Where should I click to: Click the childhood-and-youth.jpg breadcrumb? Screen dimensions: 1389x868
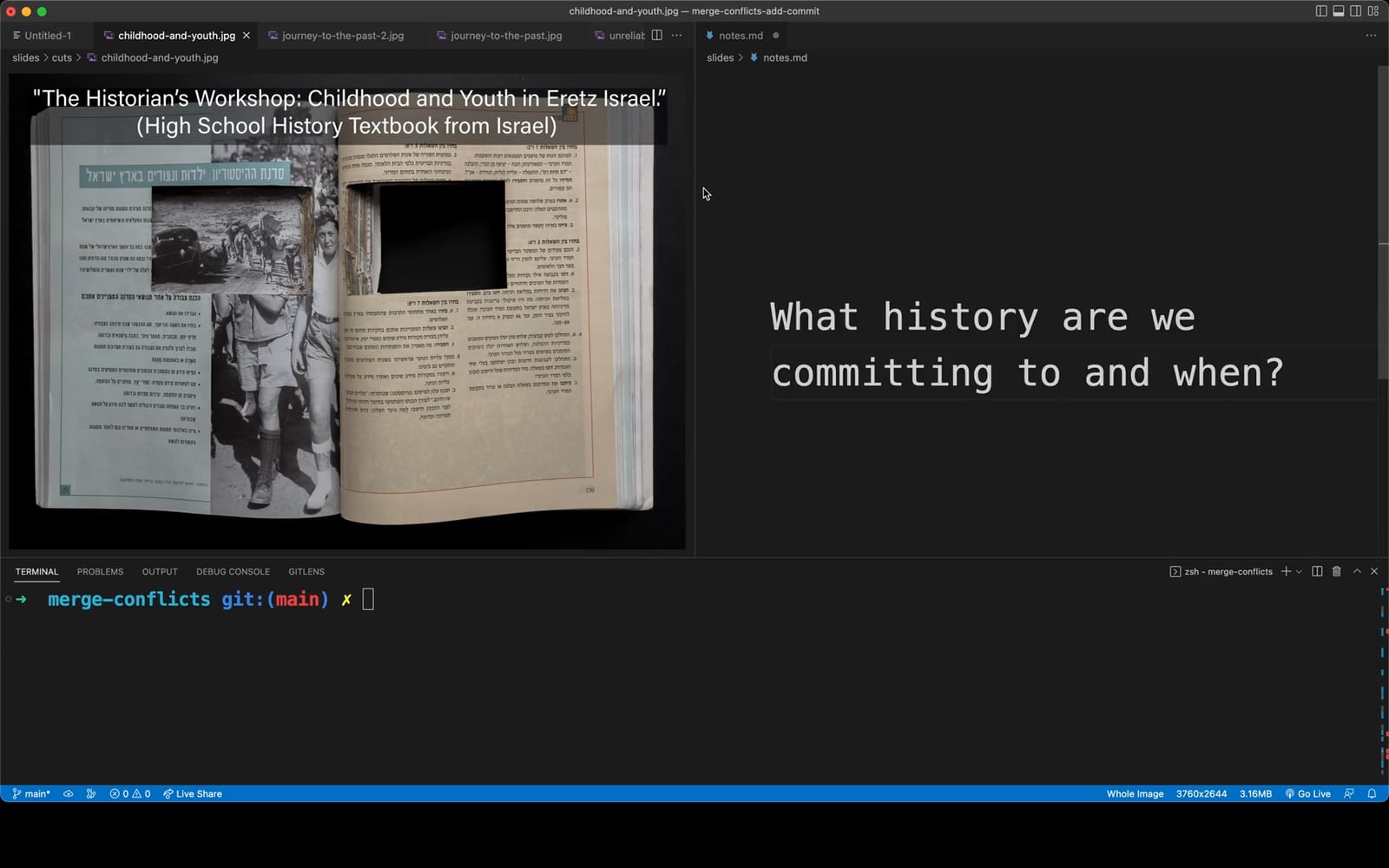(153, 57)
